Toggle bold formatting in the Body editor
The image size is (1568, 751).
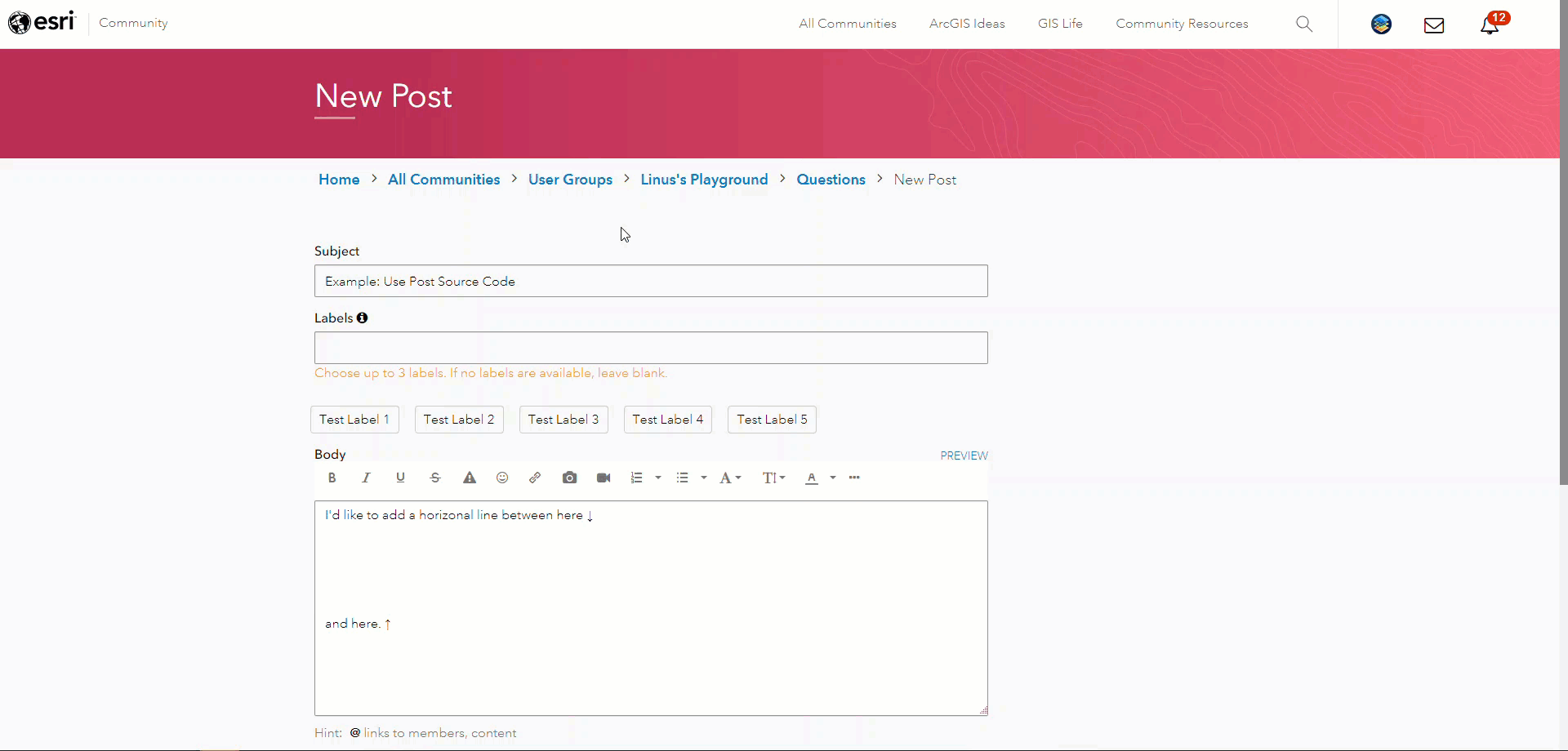(332, 478)
